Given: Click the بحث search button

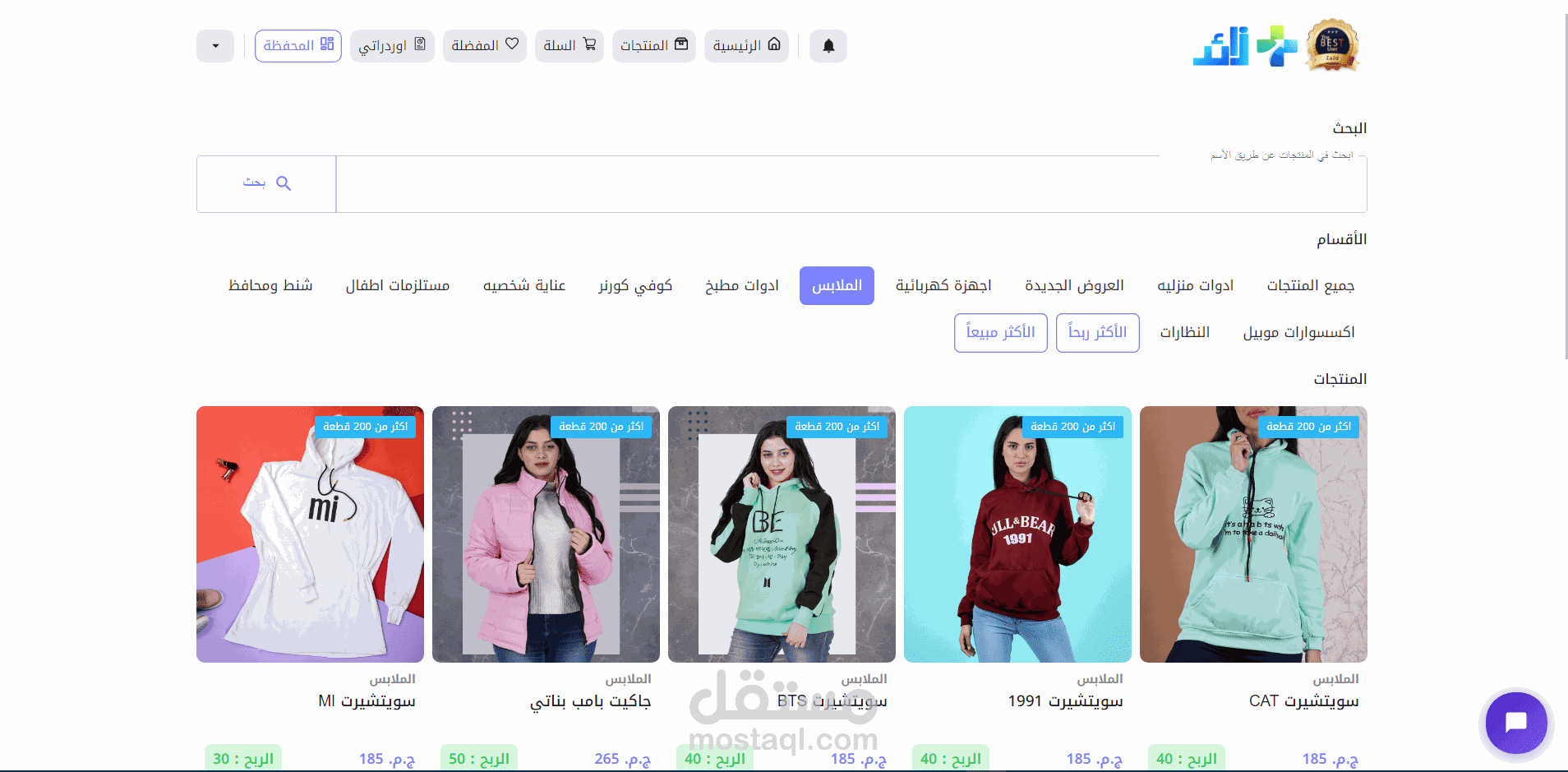Looking at the screenshot, I should pos(266,184).
